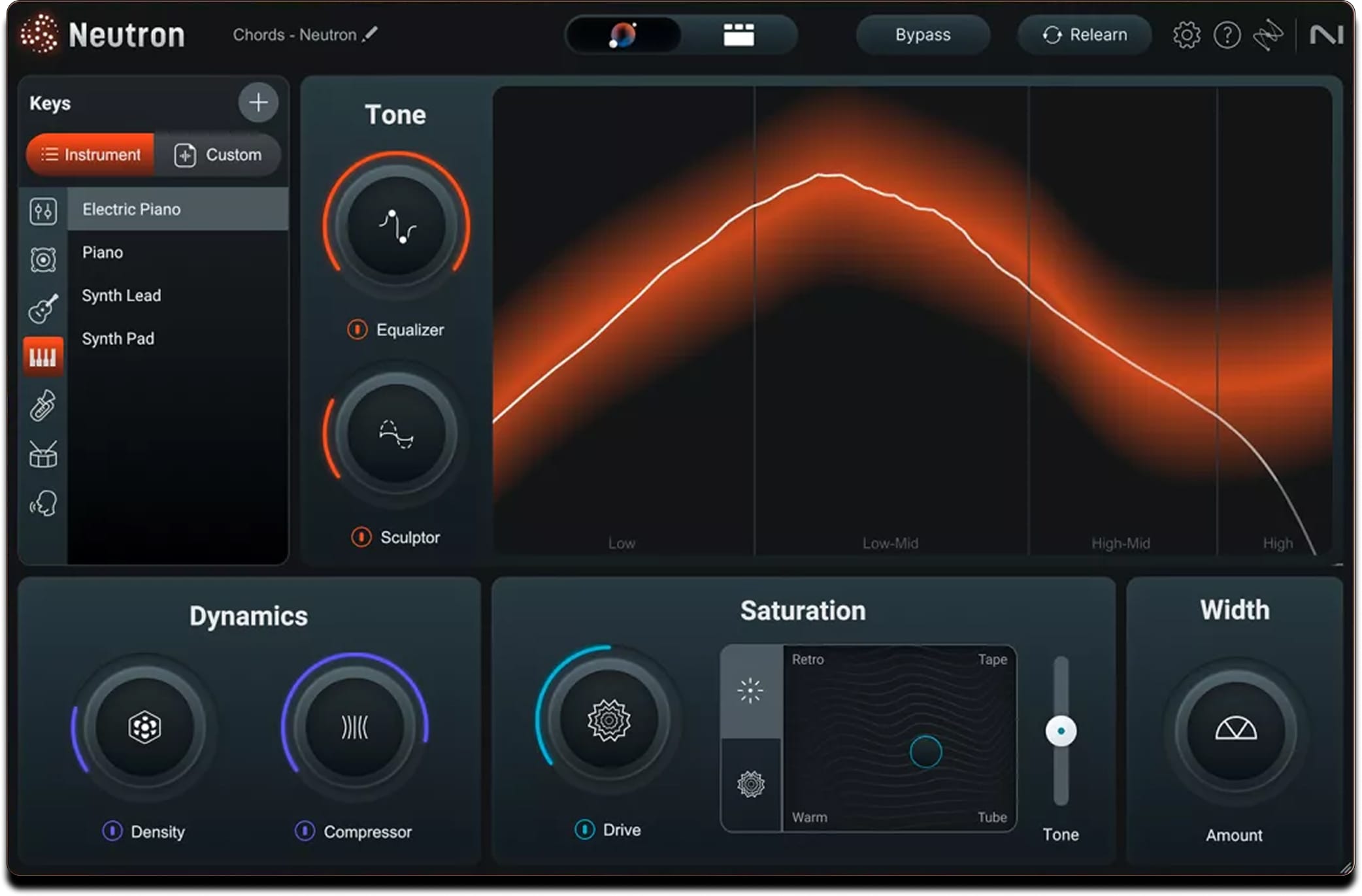
Task: Open the module chain view icon
Action: (739, 35)
